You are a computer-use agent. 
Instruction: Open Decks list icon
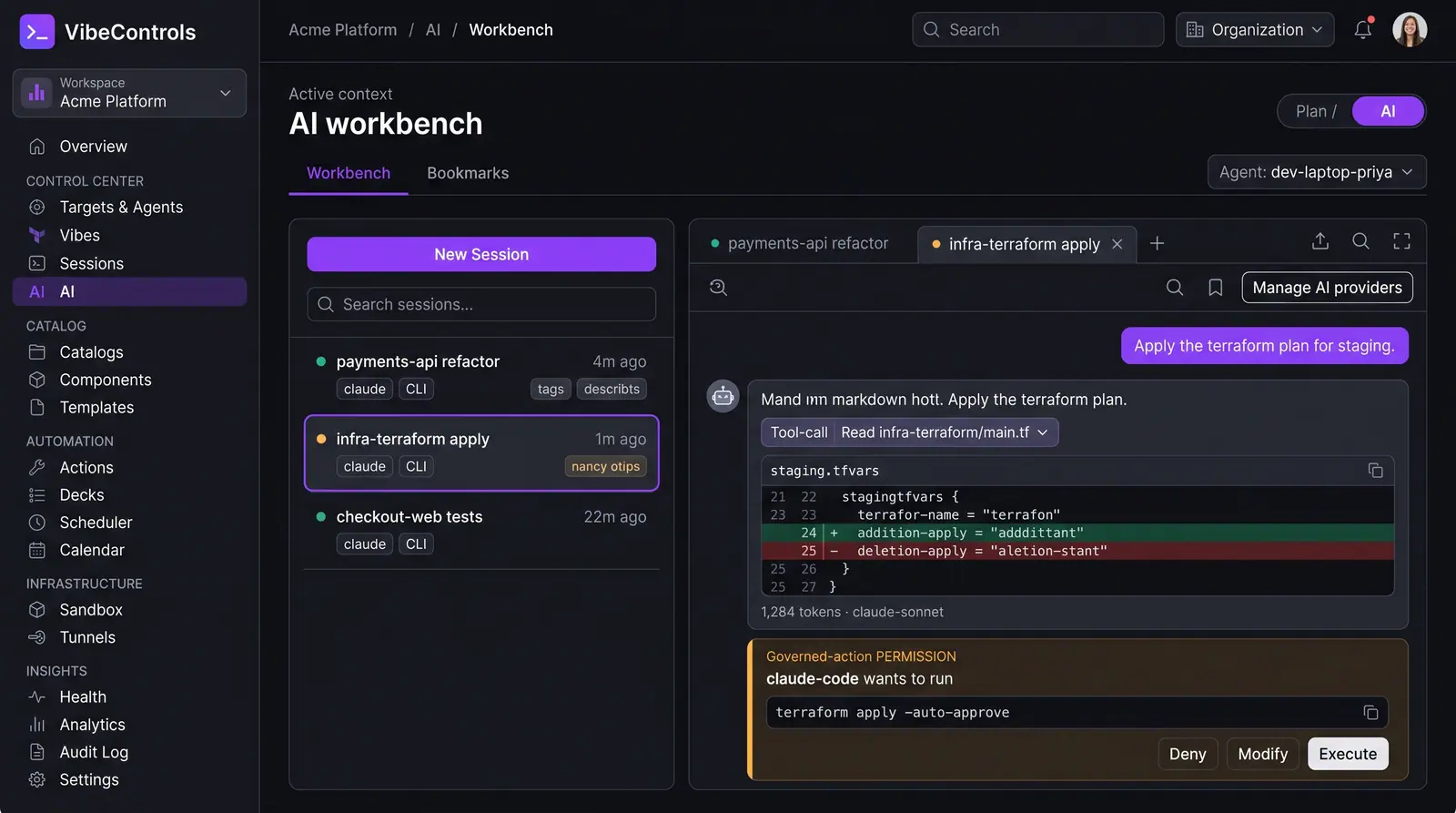point(37,495)
